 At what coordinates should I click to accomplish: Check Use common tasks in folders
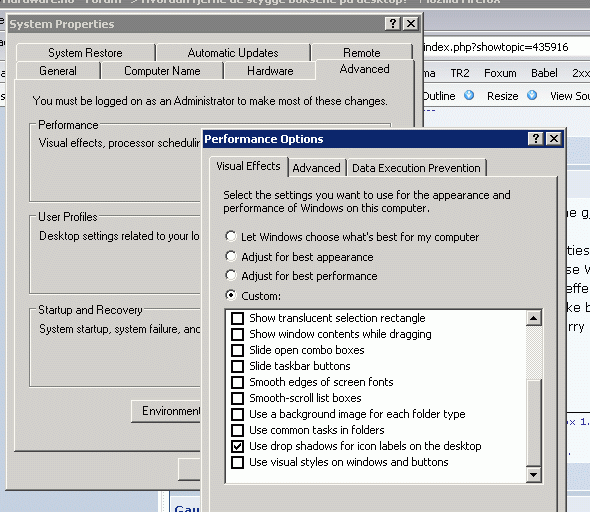click(237, 430)
